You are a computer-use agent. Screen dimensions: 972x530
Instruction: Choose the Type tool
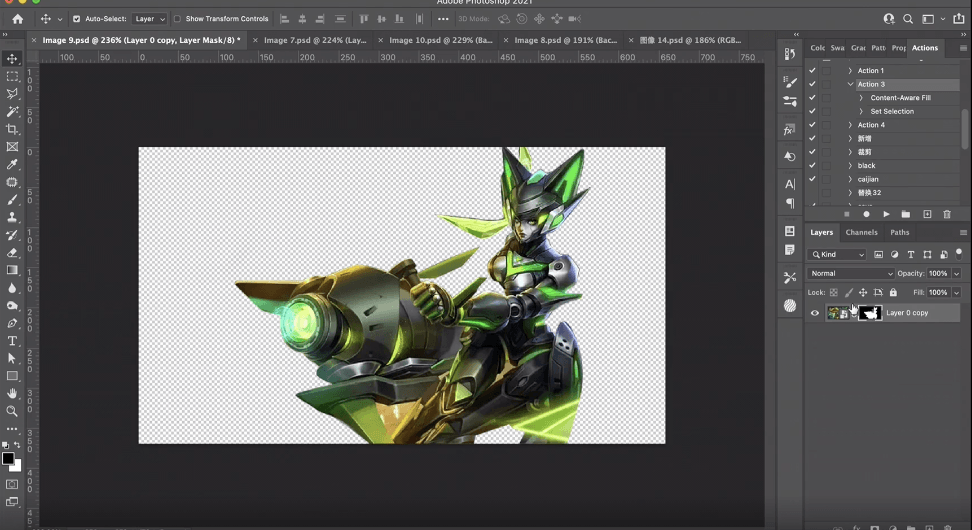click(x=13, y=341)
